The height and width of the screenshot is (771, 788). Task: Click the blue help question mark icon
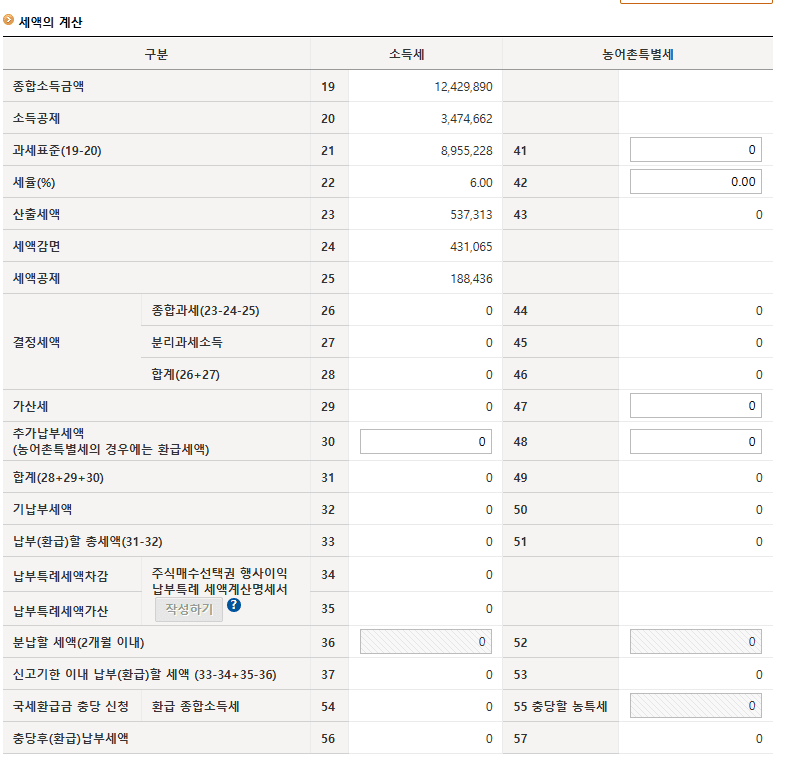(234, 605)
